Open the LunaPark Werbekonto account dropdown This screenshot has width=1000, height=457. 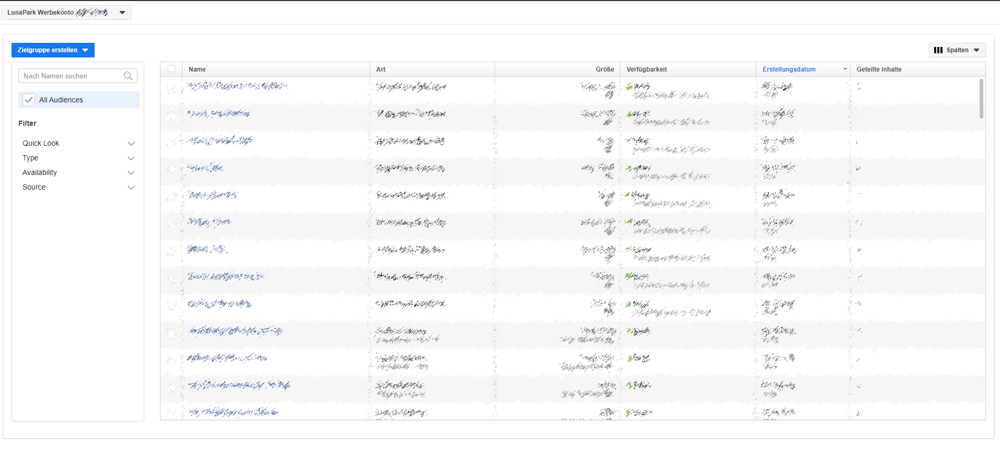tap(66, 12)
